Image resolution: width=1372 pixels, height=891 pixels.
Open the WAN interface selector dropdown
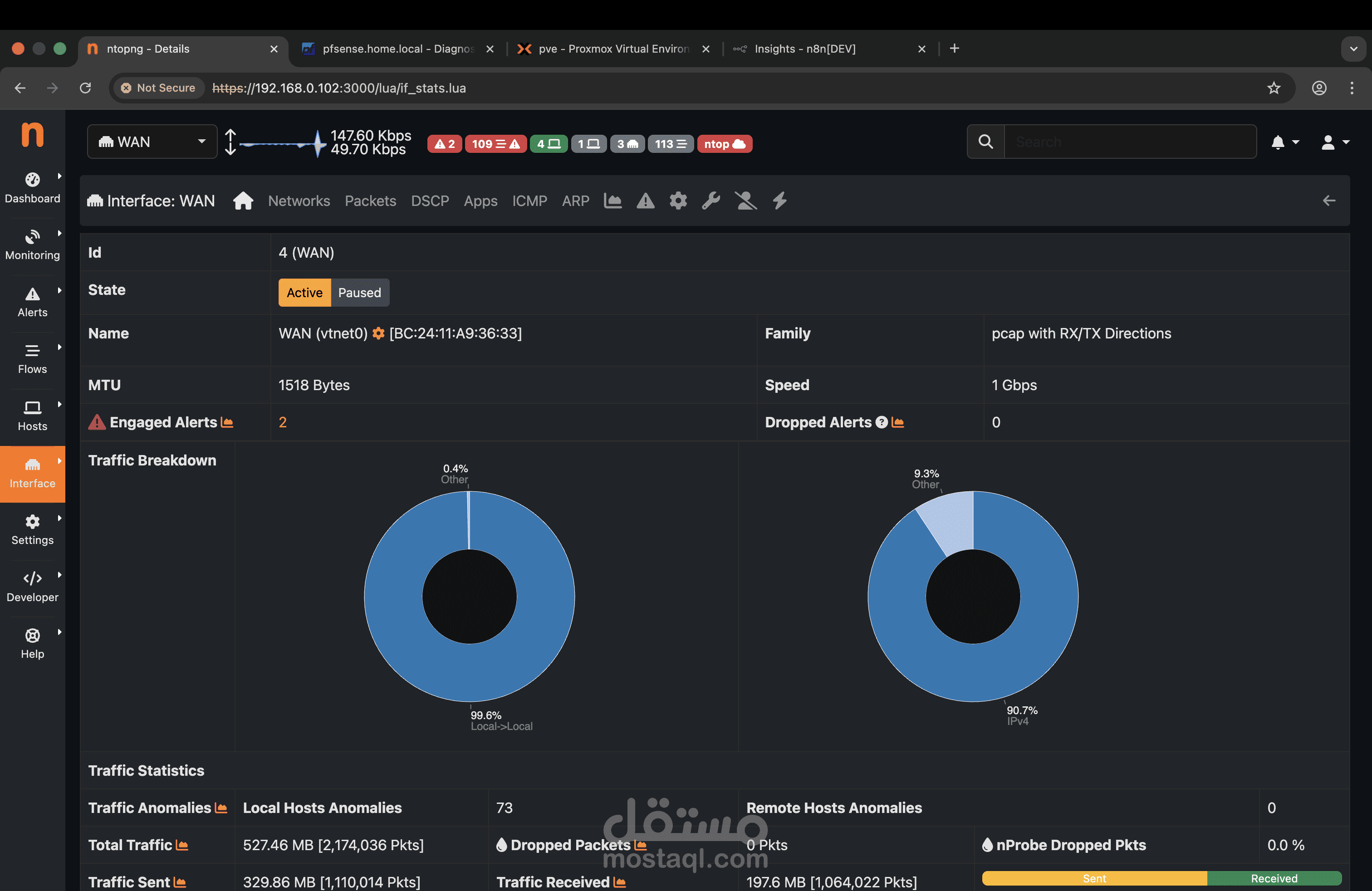(152, 142)
